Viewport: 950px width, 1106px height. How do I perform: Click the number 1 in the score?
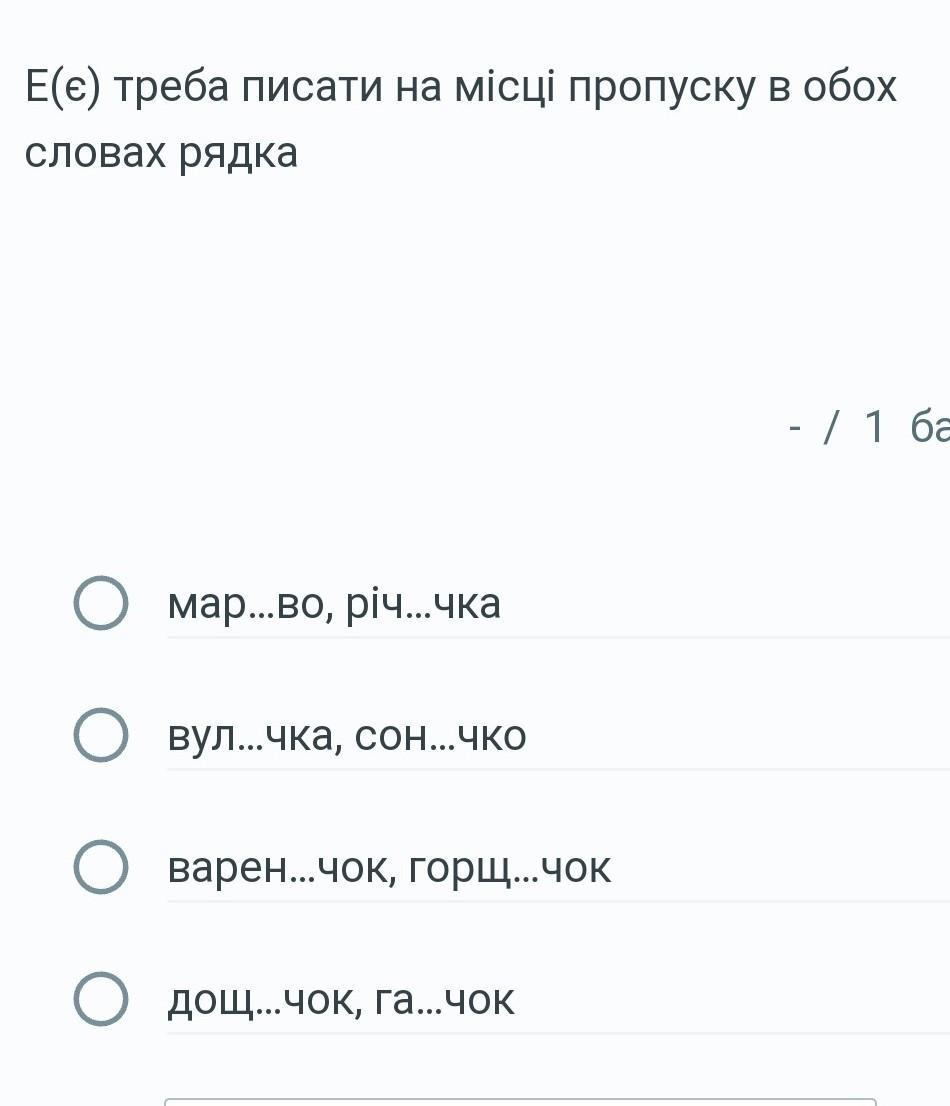(874, 427)
